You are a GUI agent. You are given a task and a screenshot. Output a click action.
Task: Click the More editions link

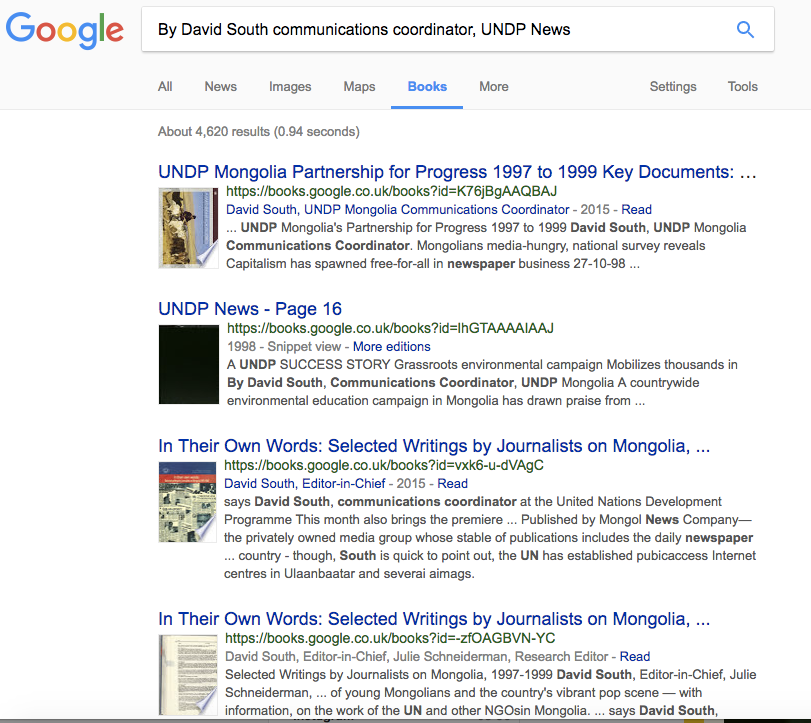(x=392, y=347)
